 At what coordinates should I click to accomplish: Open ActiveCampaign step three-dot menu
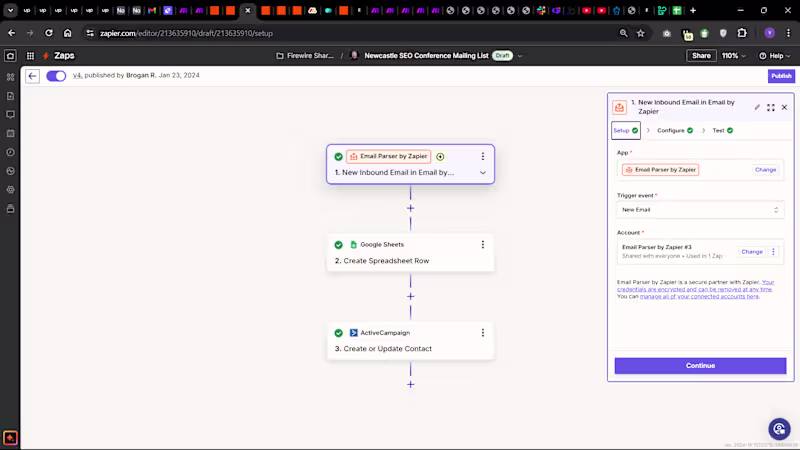tap(483, 333)
